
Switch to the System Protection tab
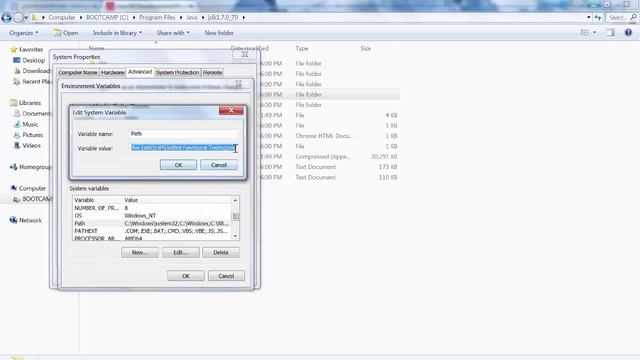177,72
